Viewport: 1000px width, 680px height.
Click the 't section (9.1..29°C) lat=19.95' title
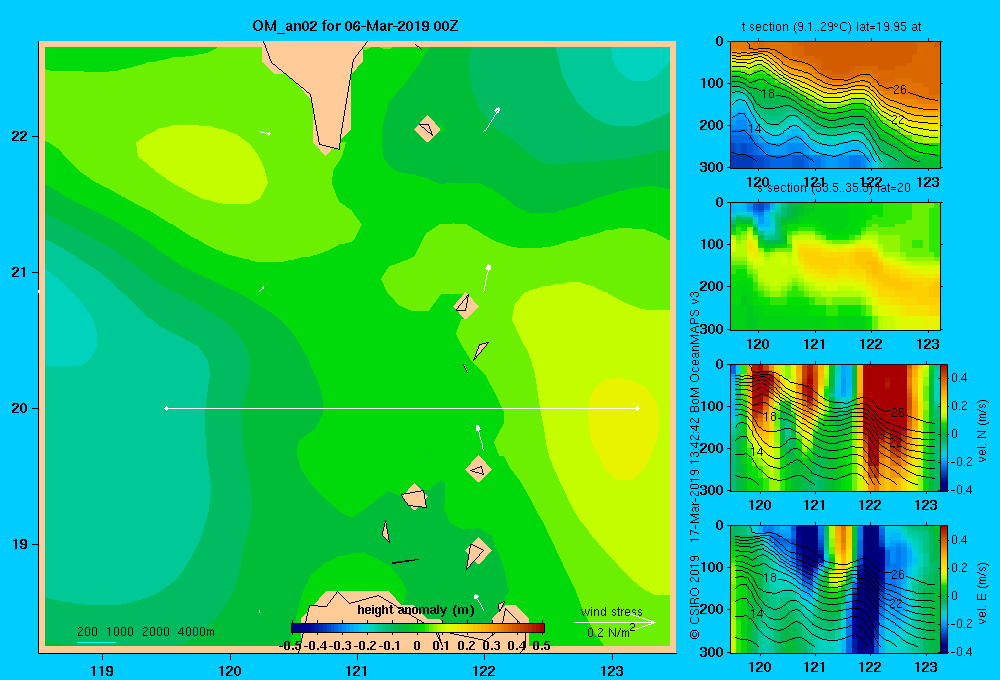click(x=831, y=27)
